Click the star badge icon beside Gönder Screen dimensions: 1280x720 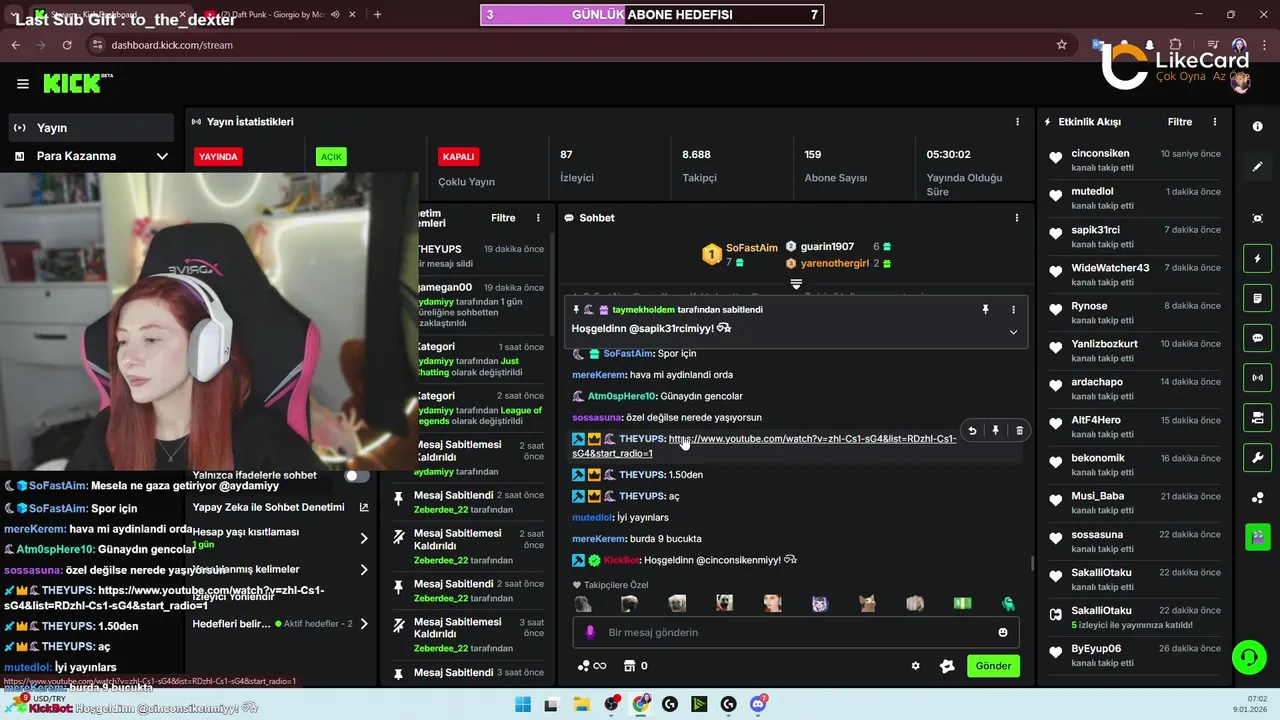pos(948,666)
